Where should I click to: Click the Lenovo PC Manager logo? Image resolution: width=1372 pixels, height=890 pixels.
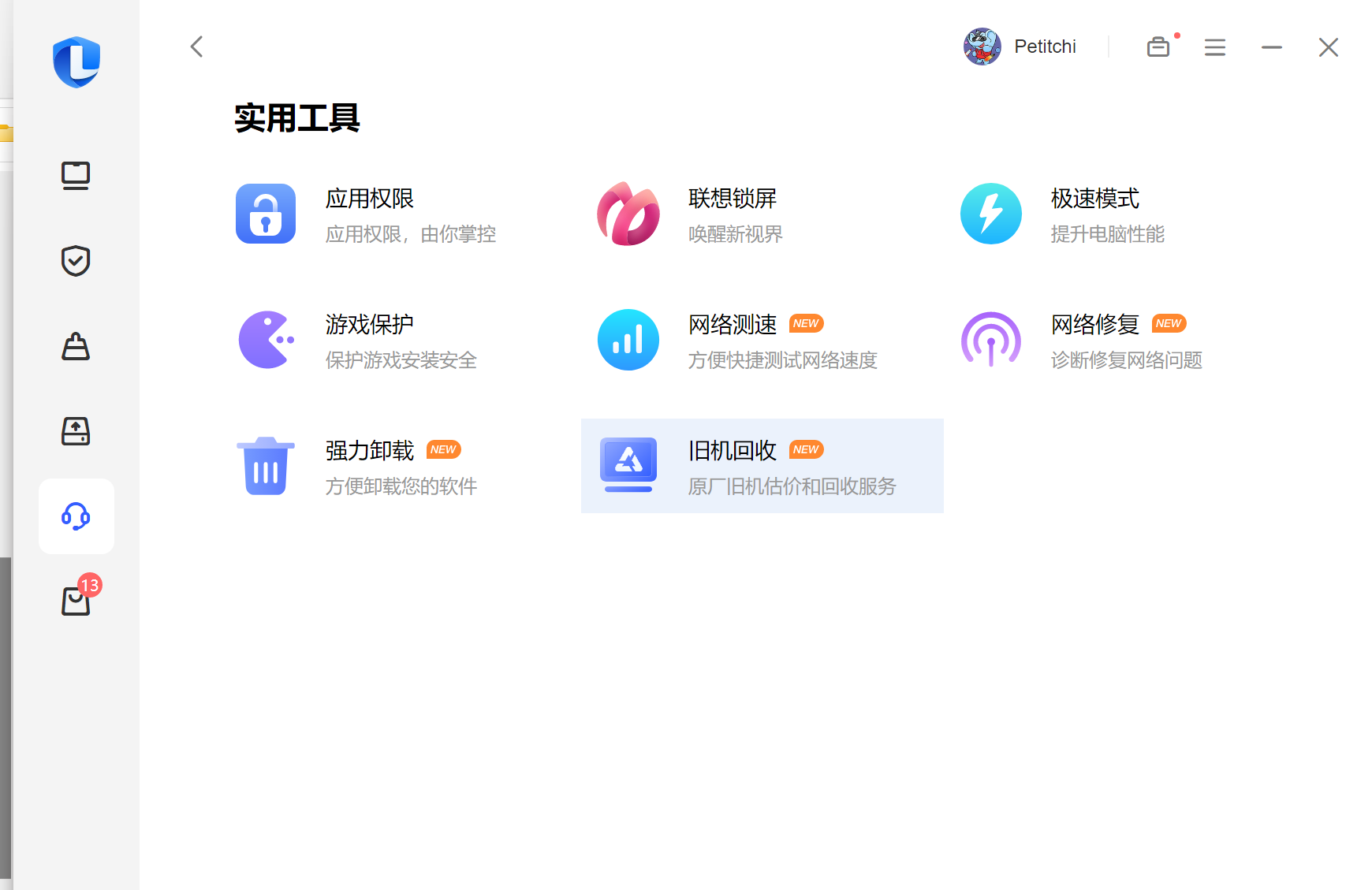pyautogui.click(x=76, y=61)
